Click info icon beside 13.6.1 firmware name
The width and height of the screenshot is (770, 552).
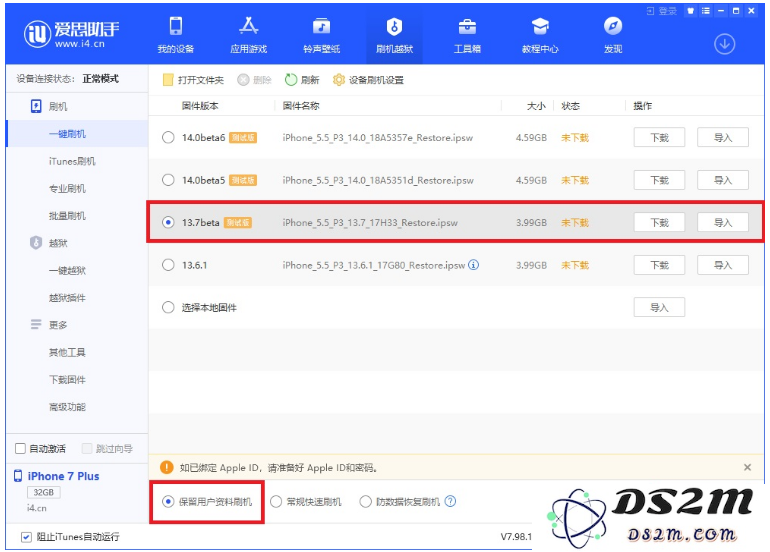click(x=473, y=265)
